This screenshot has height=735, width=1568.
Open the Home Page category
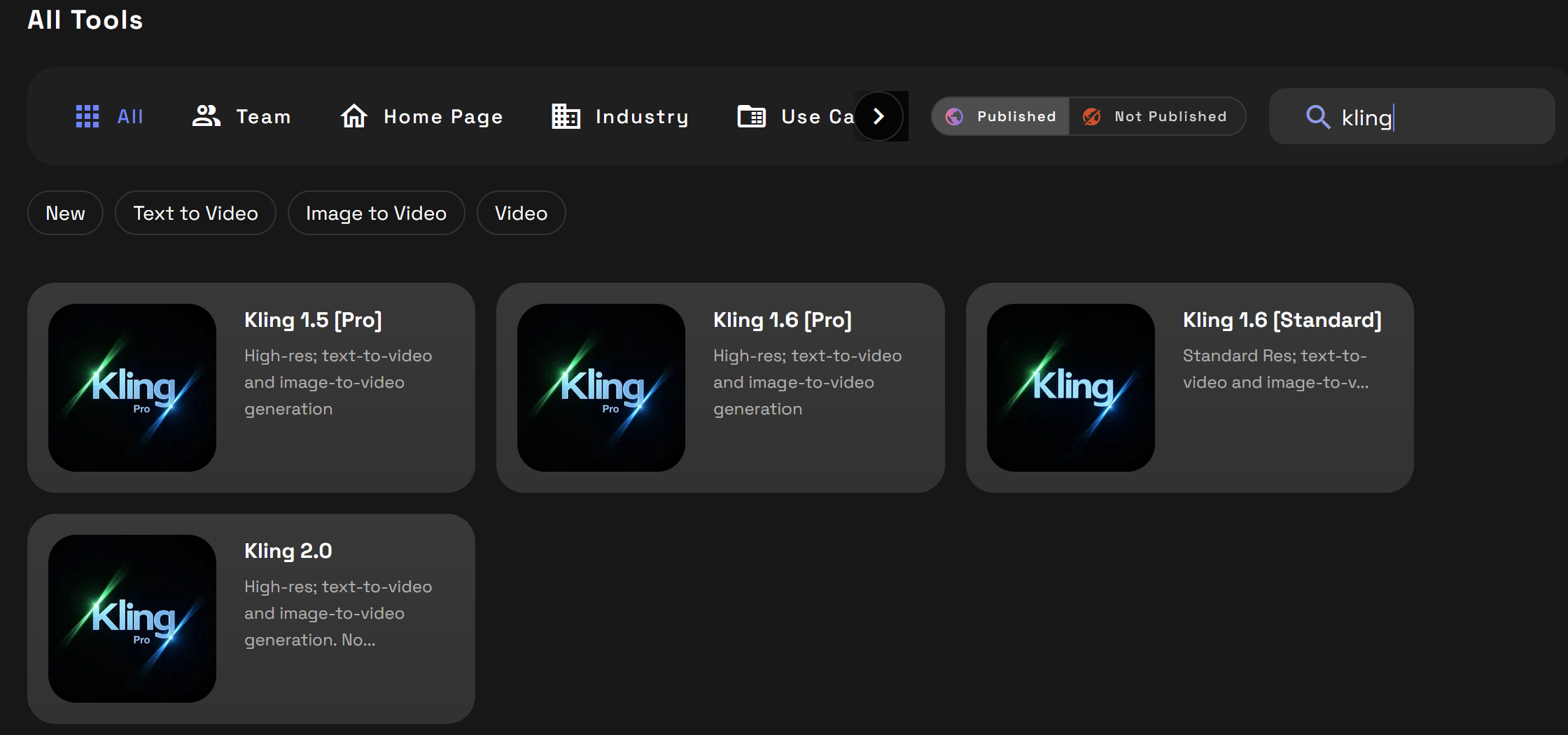pos(421,116)
